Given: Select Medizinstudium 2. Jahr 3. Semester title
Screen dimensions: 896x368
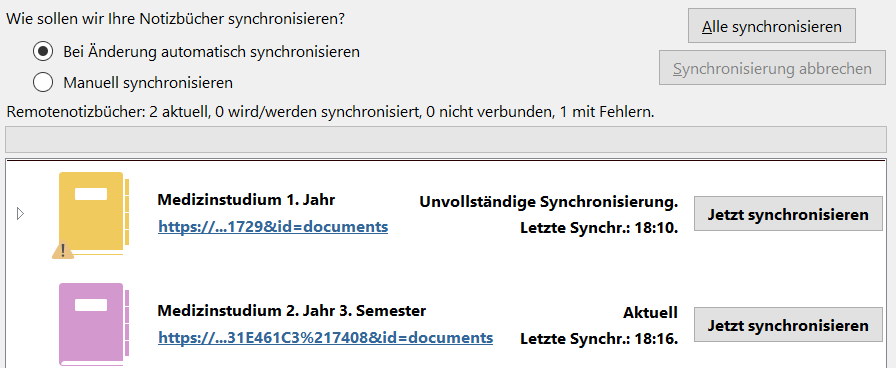Looking at the screenshot, I should click(x=291, y=311).
